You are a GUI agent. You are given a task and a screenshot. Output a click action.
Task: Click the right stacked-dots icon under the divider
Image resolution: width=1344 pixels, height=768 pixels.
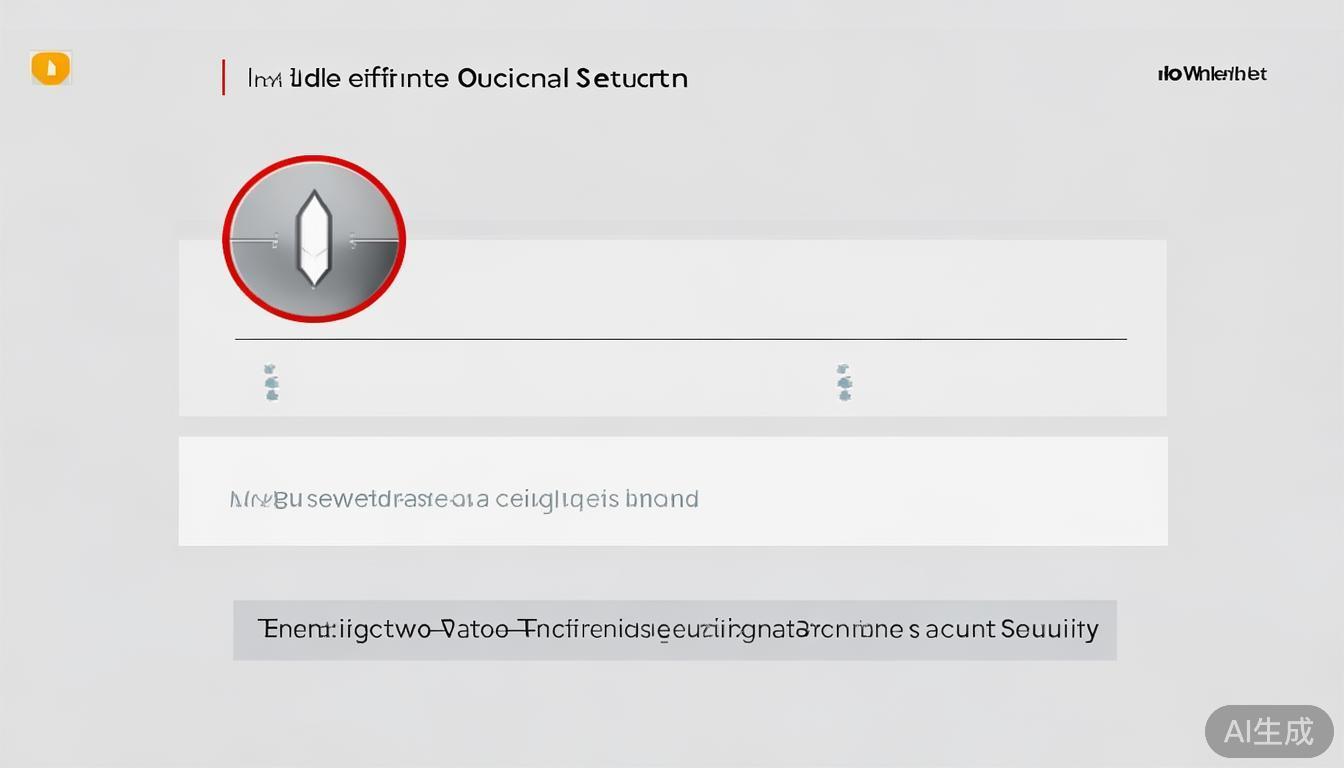click(x=844, y=382)
